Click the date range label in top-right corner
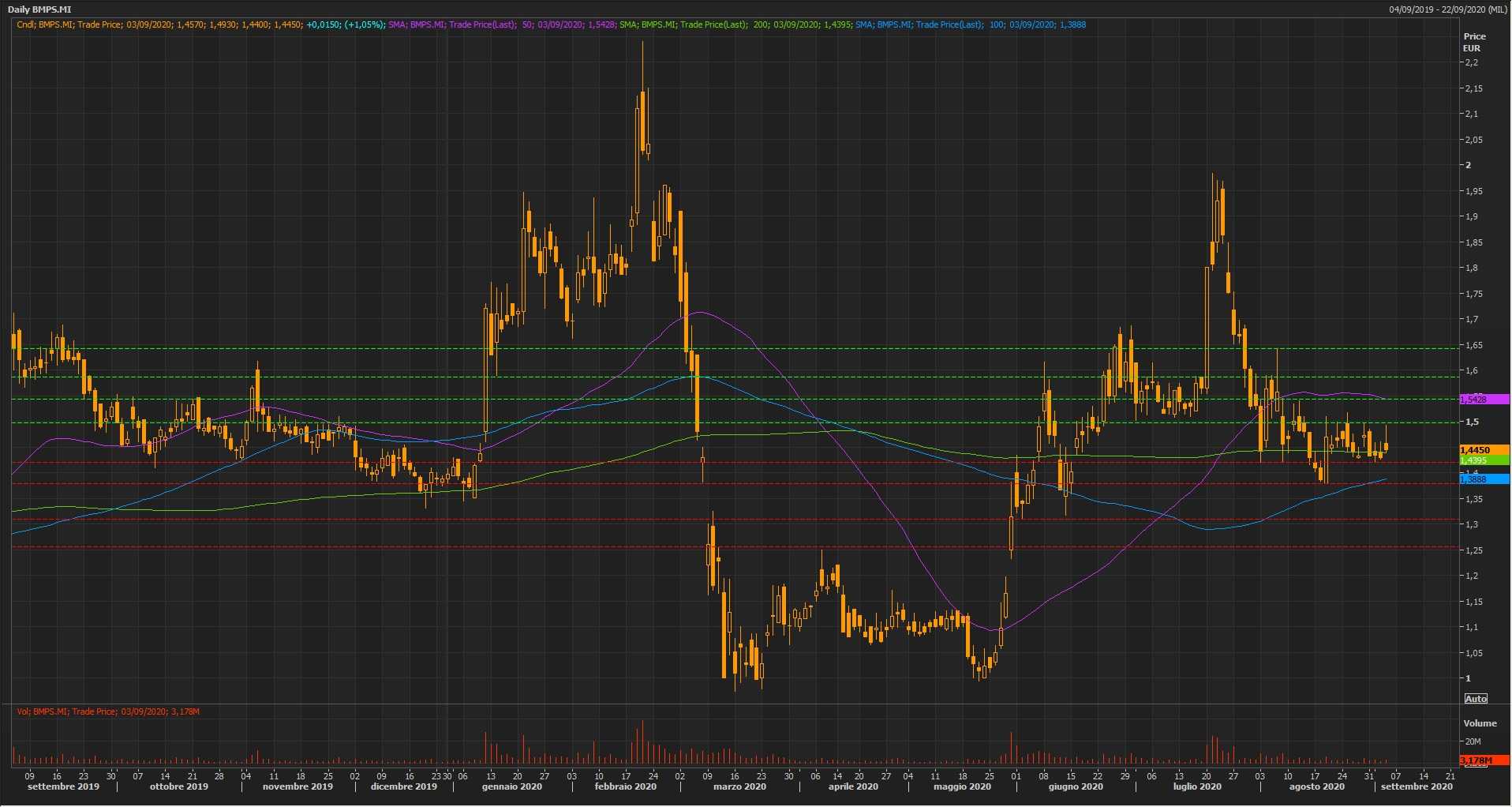The image size is (1512, 807). (1448, 9)
